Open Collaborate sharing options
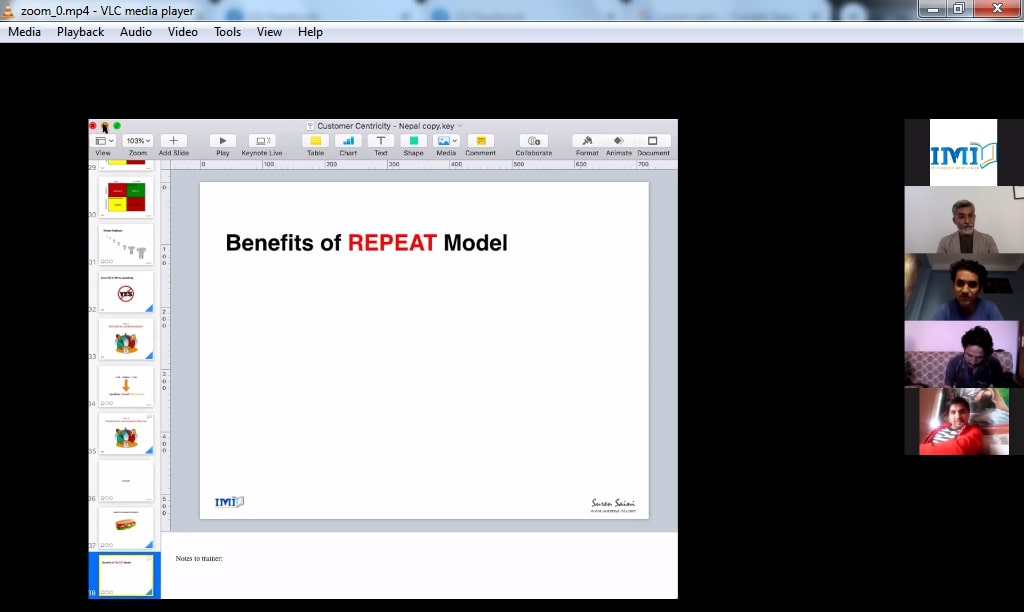The image size is (1028, 612). coord(533,140)
